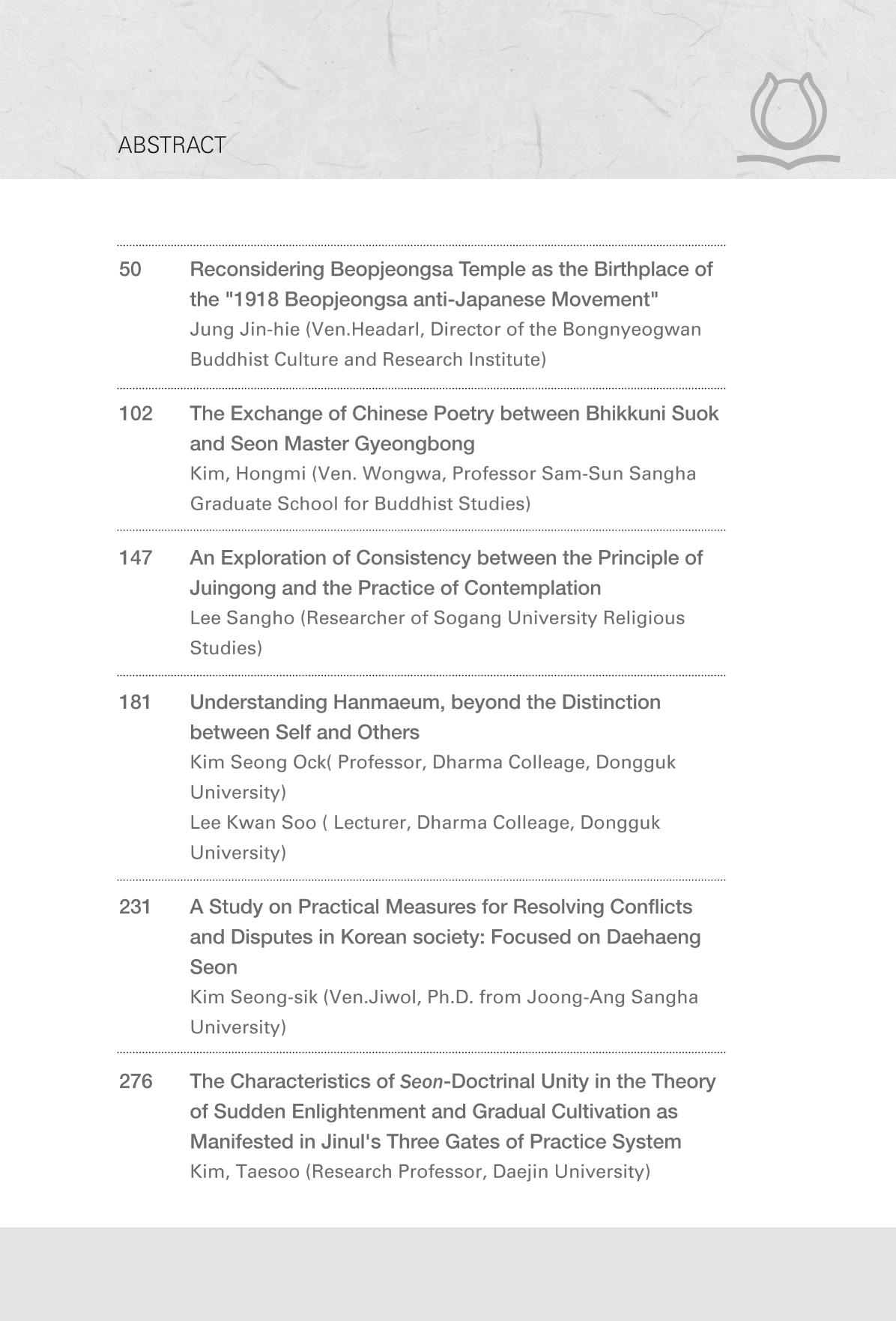Open the Exchange of Chinese Poetry article
The height and width of the screenshot is (1321, 896).
454,429
